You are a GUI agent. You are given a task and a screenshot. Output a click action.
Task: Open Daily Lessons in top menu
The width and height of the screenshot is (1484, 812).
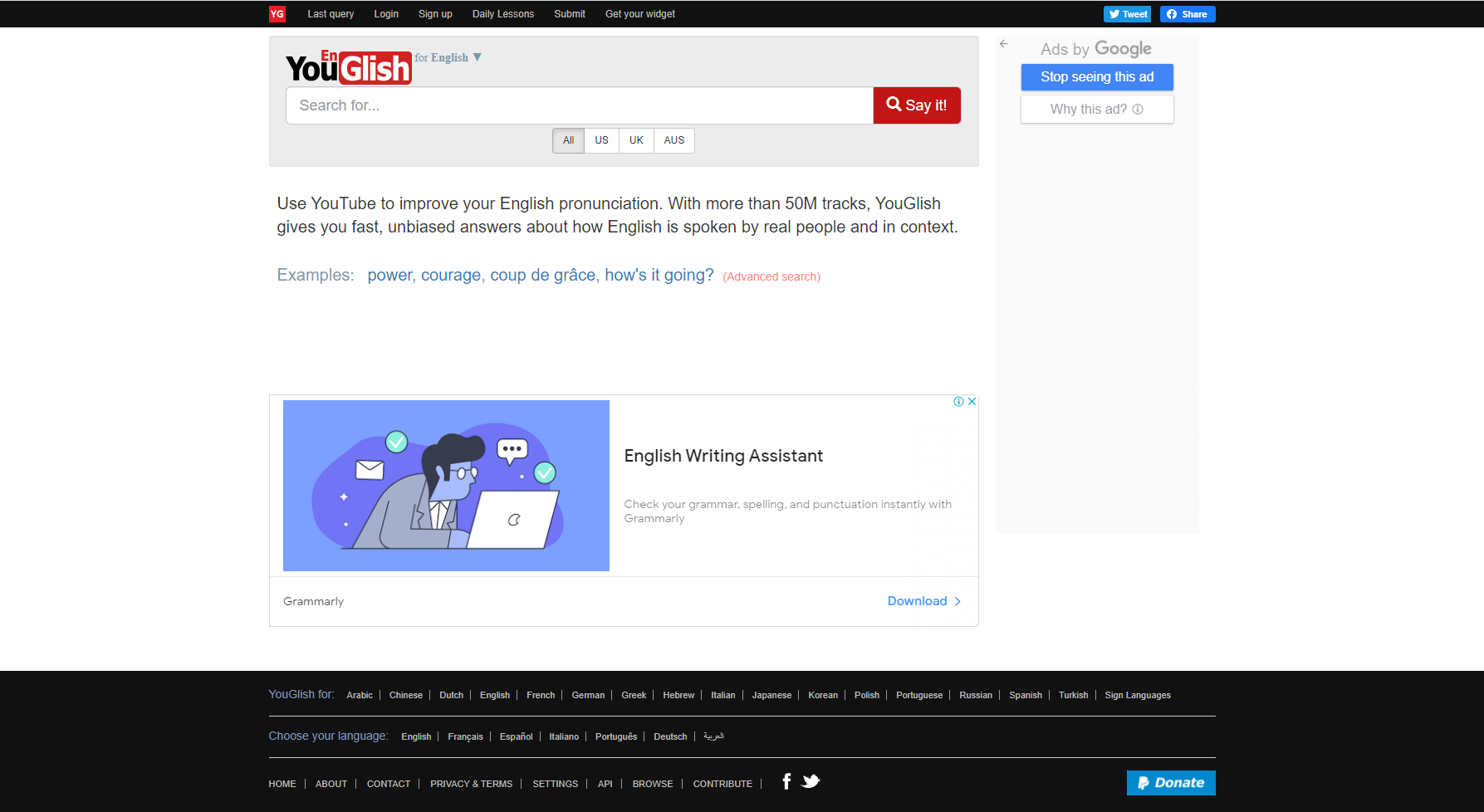pos(503,14)
